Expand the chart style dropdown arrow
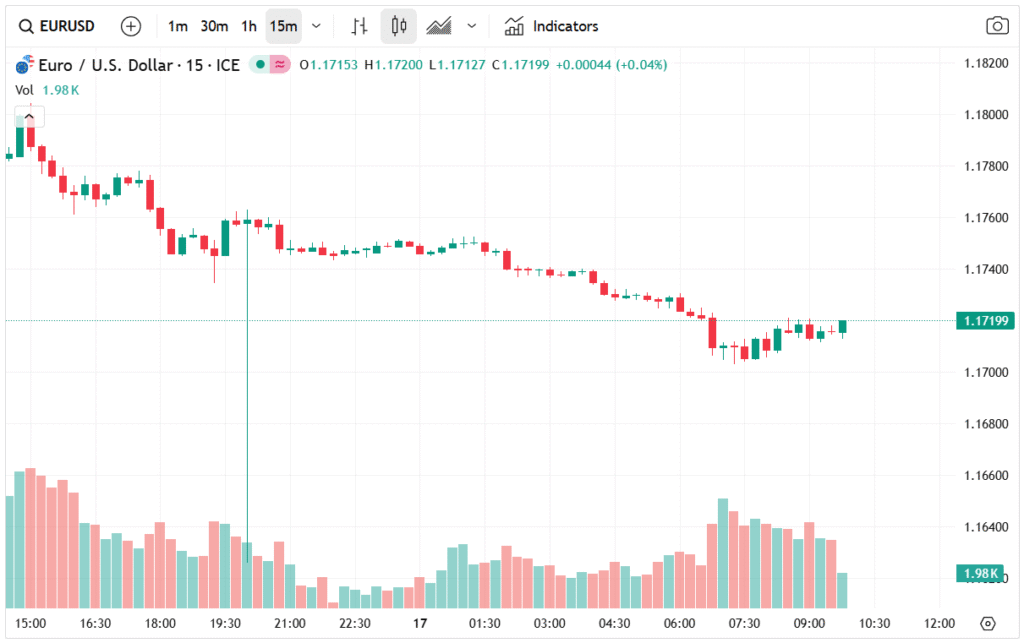 point(472,26)
